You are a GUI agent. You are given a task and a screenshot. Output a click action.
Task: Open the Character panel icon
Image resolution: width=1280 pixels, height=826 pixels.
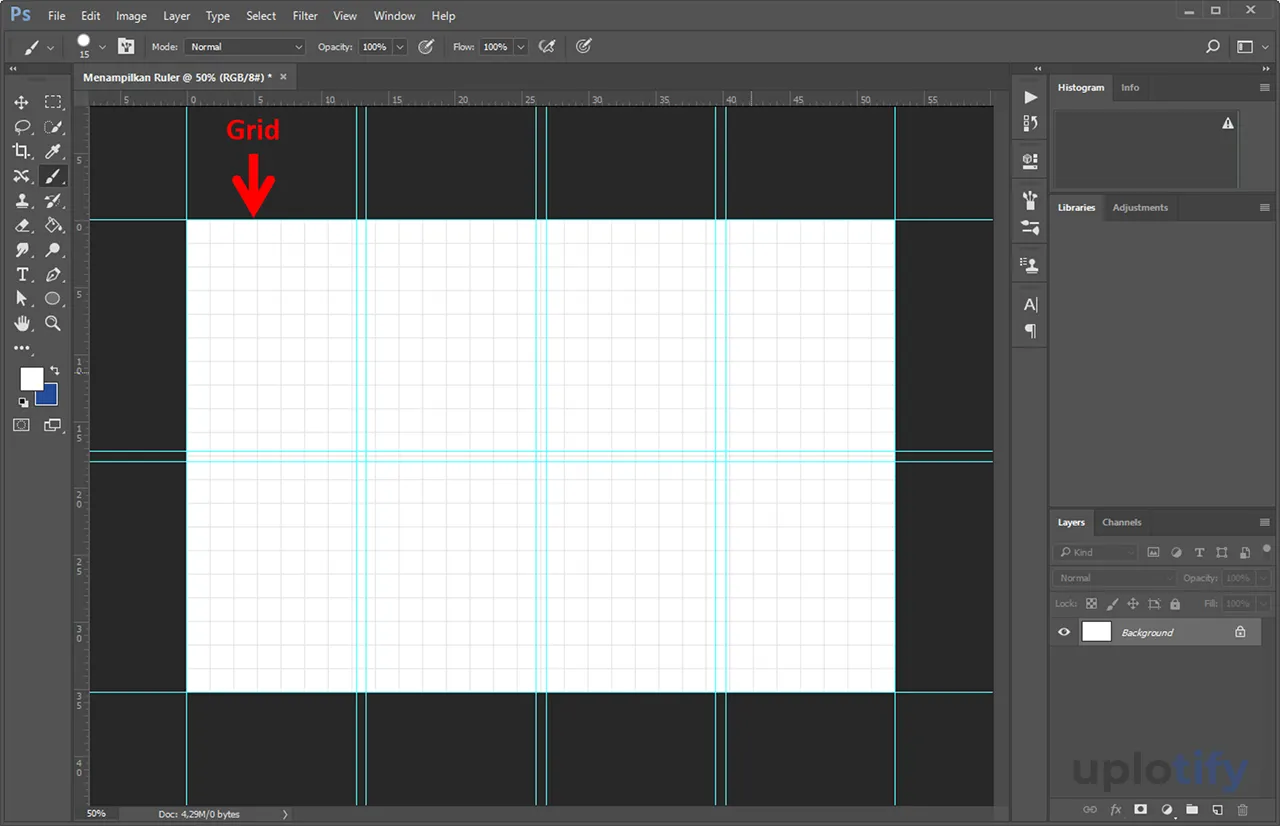point(1030,304)
